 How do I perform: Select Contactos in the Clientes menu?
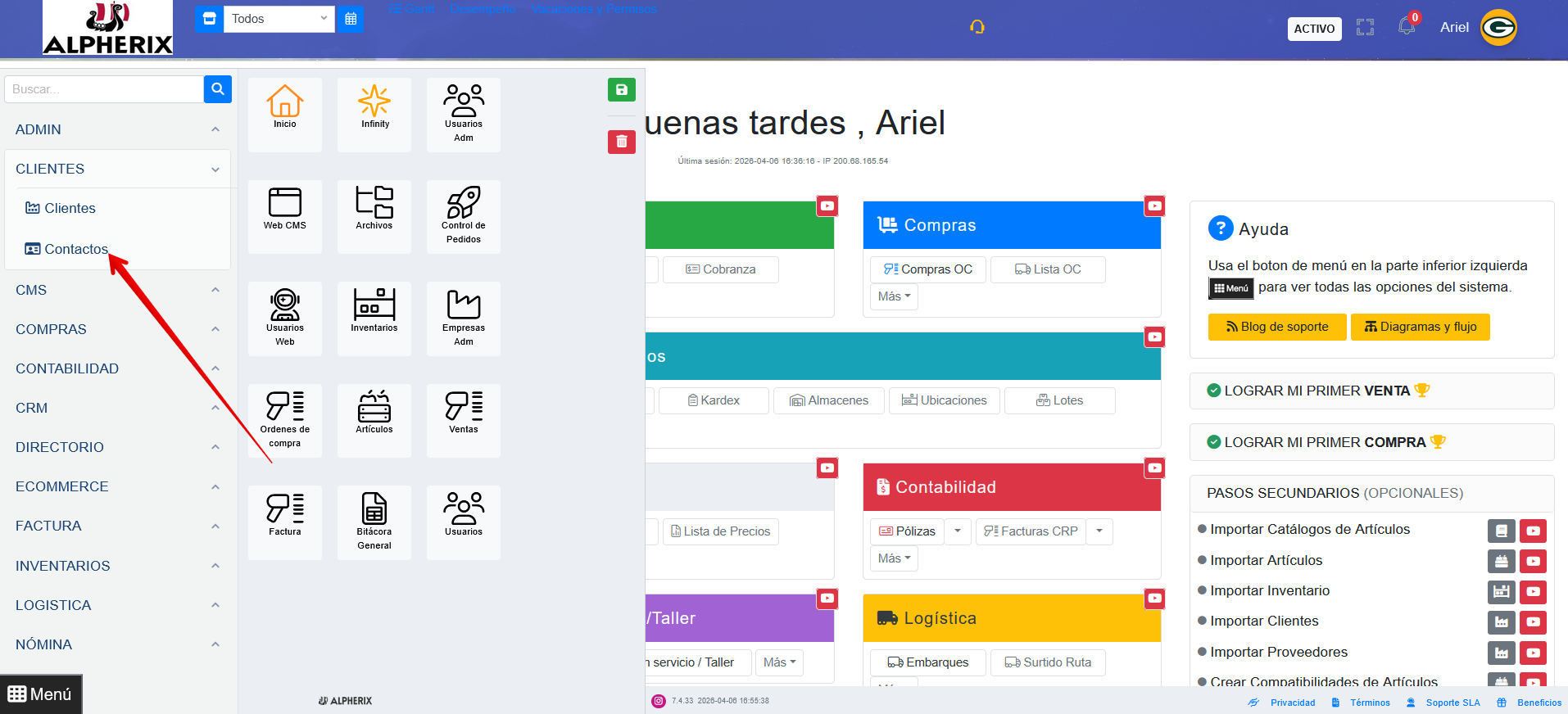coord(75,249)
